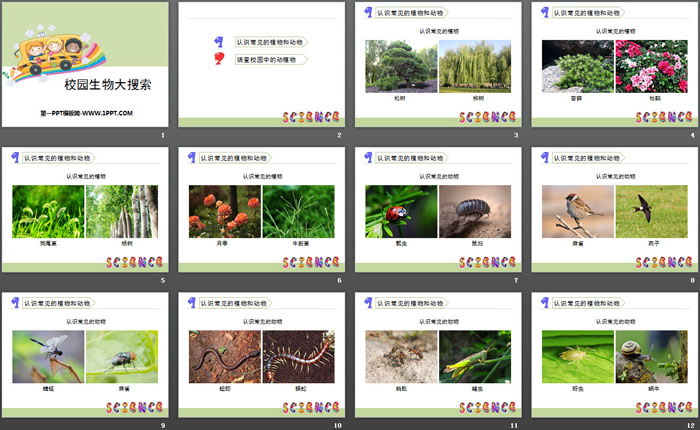This screenshot has height=430, width=700.
Task: Click the fly photo on slide 9
Action: click(x=122, y=357)
